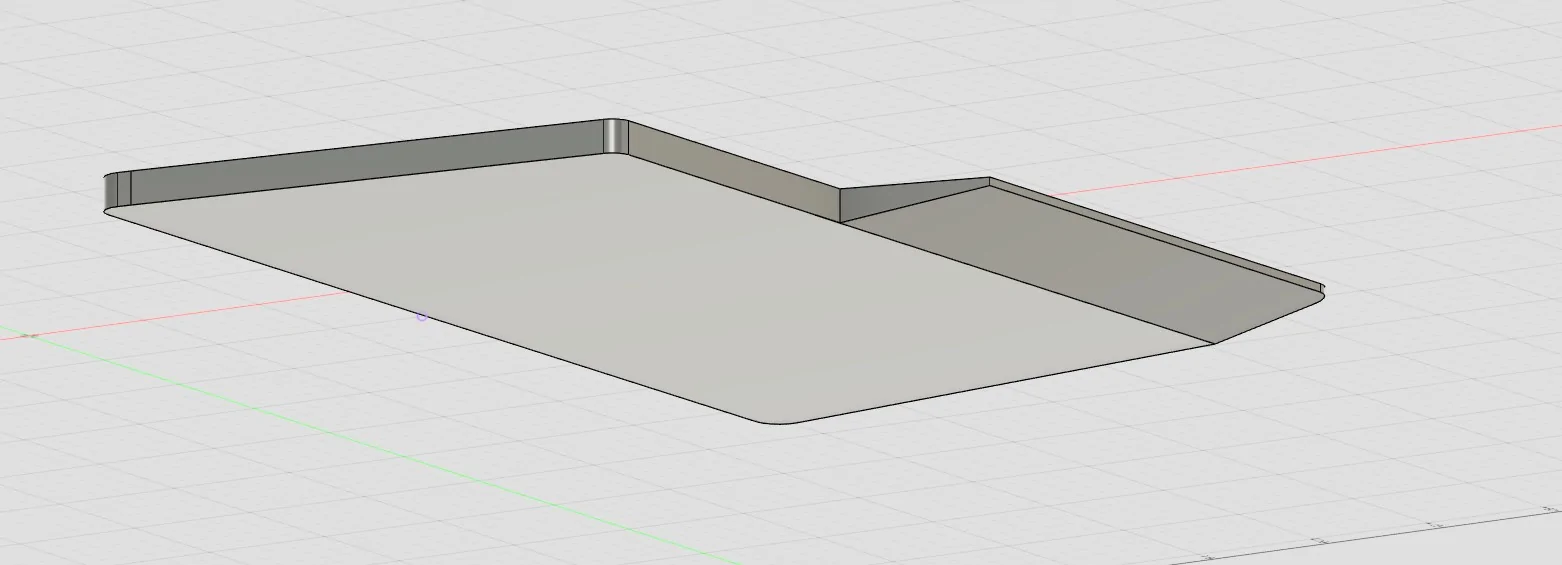Select the long raised back wall face
1562x565 pixels.
coord(365,165)
